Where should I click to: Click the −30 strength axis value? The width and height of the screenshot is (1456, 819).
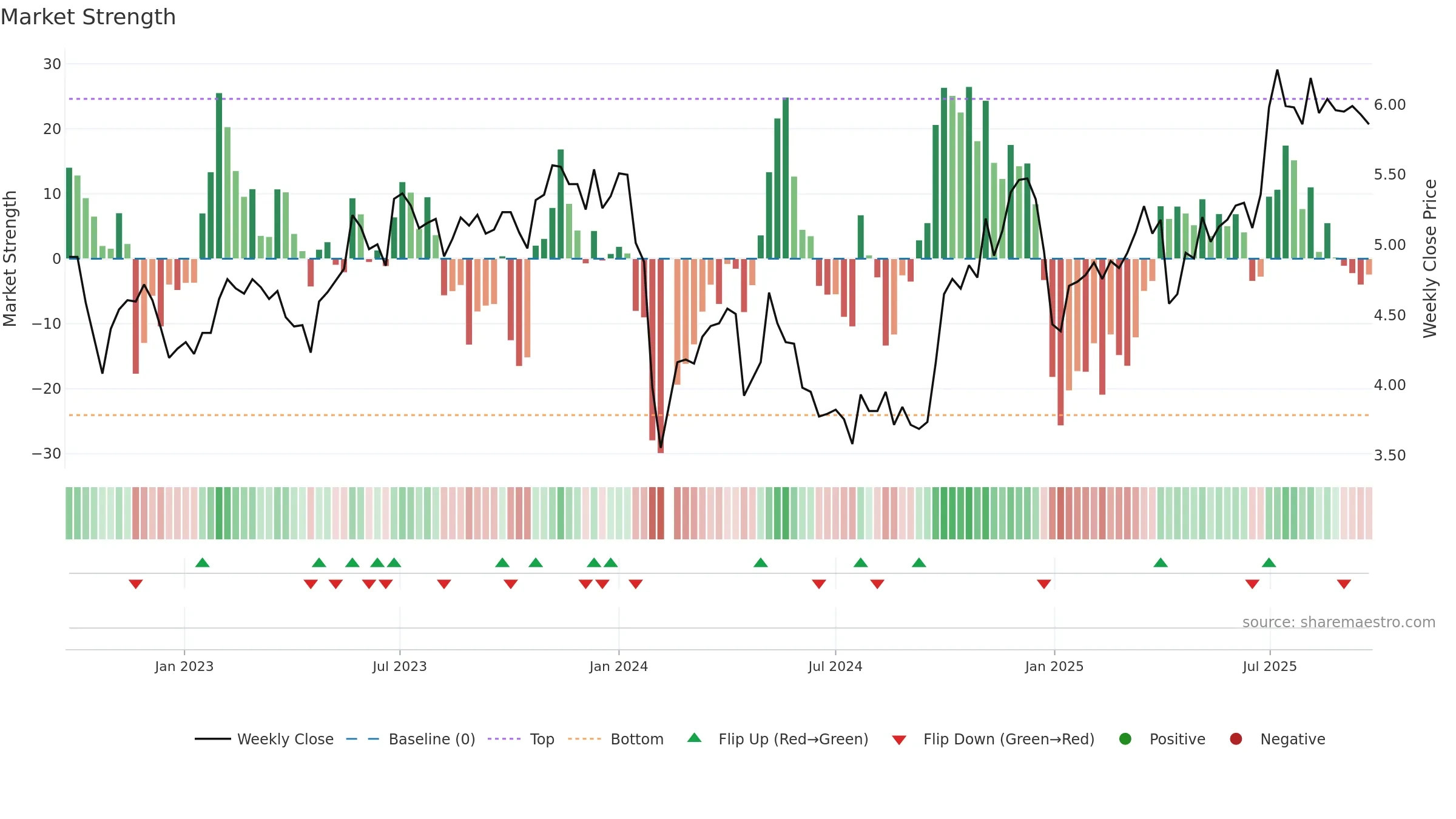47,454
